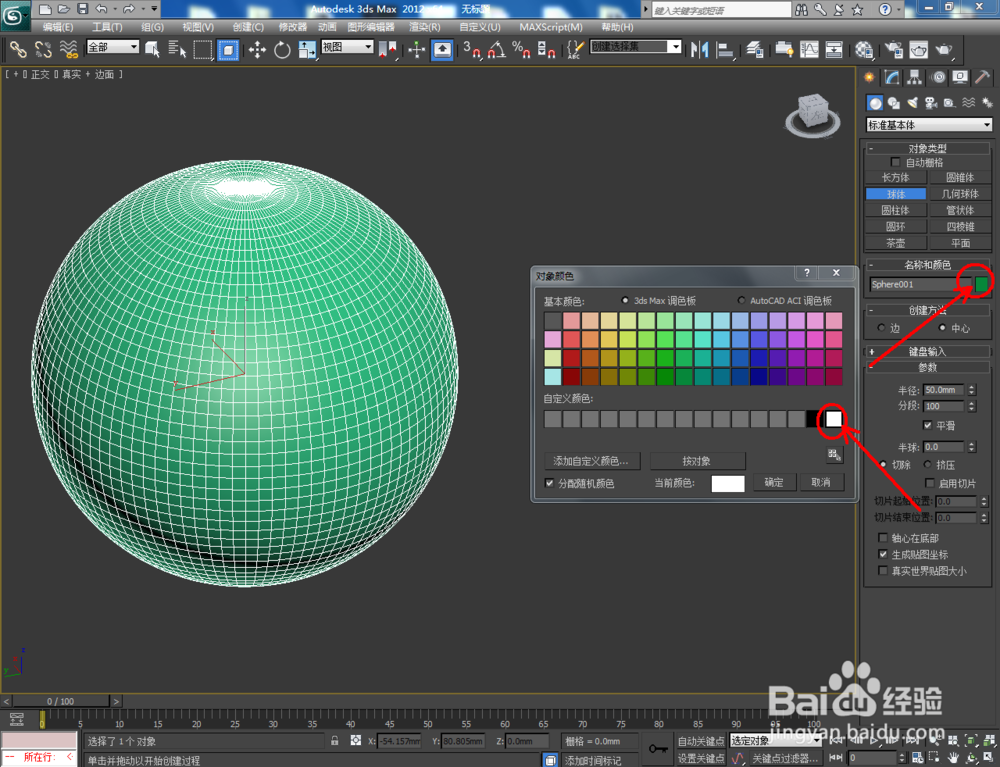Select the Select and Move tool

pos(255,49)
